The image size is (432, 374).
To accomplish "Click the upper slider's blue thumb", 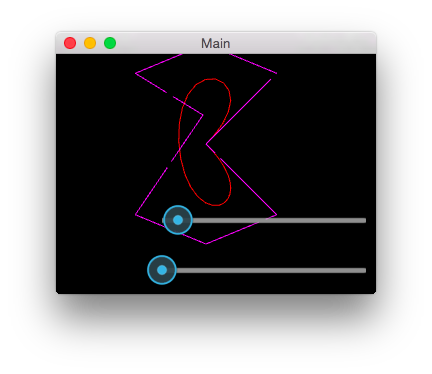I will point(178,220).
